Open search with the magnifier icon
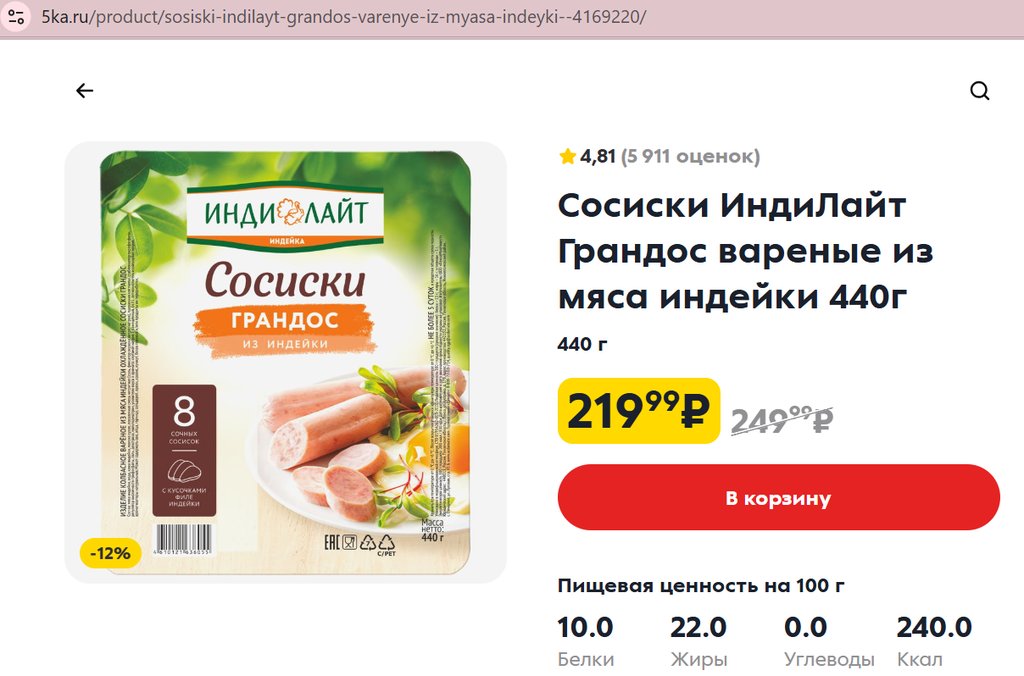This screenshot has width=1024, height=676. [980, 91]
